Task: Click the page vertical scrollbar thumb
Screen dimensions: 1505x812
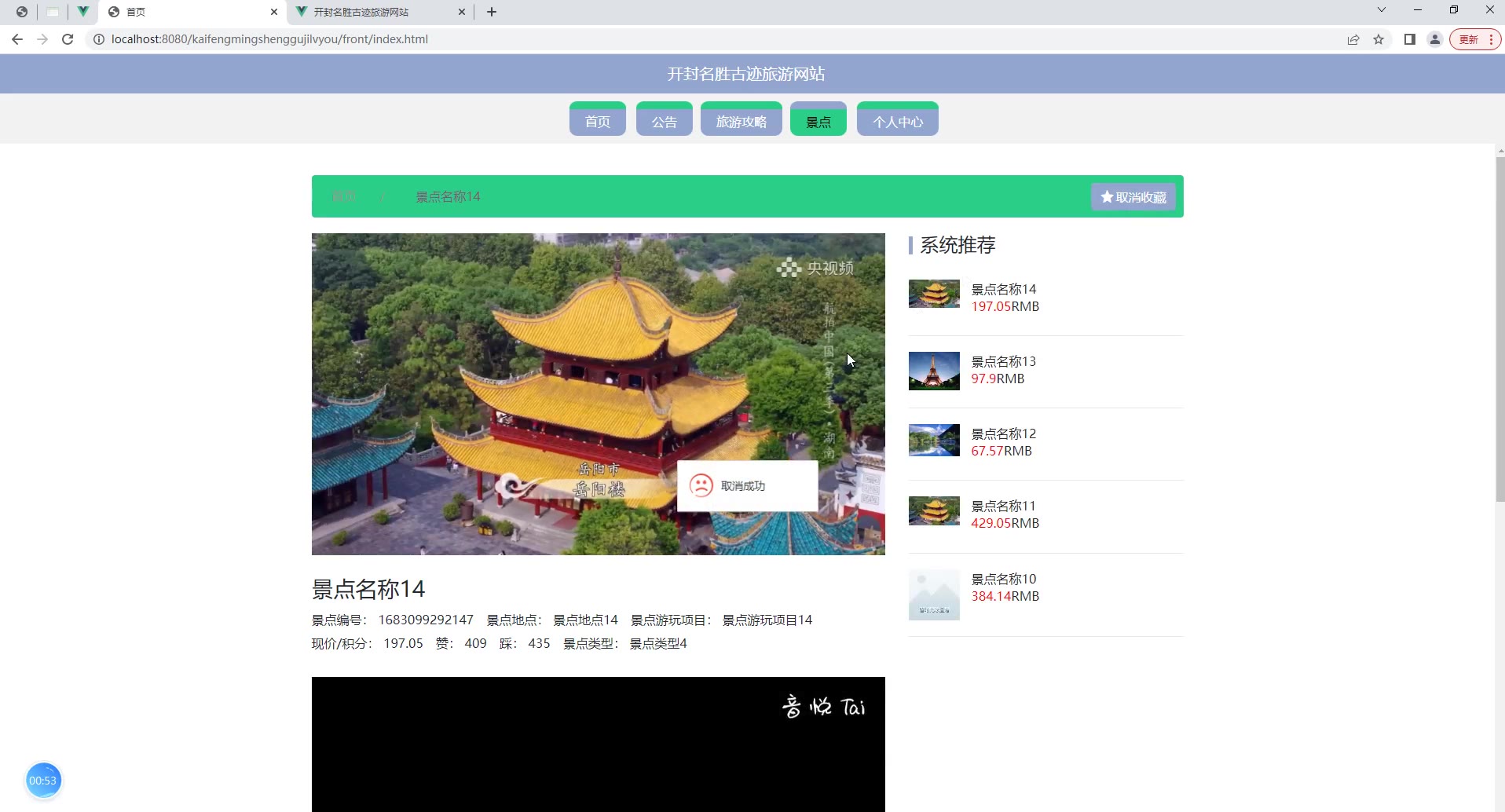Action: tap(1500, 330)
